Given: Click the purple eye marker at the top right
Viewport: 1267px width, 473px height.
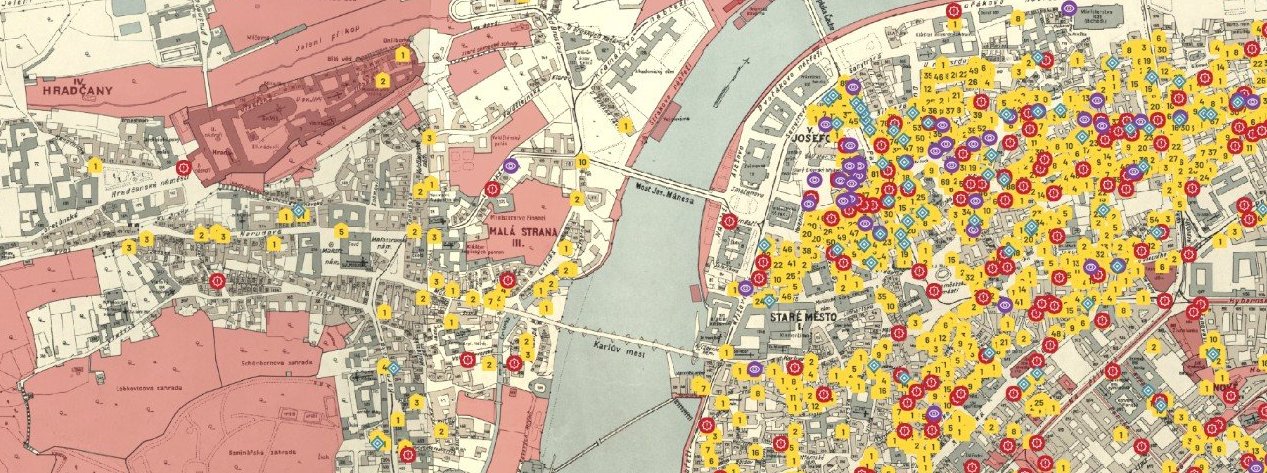Looking at the screenshot, I should 1069,9.
